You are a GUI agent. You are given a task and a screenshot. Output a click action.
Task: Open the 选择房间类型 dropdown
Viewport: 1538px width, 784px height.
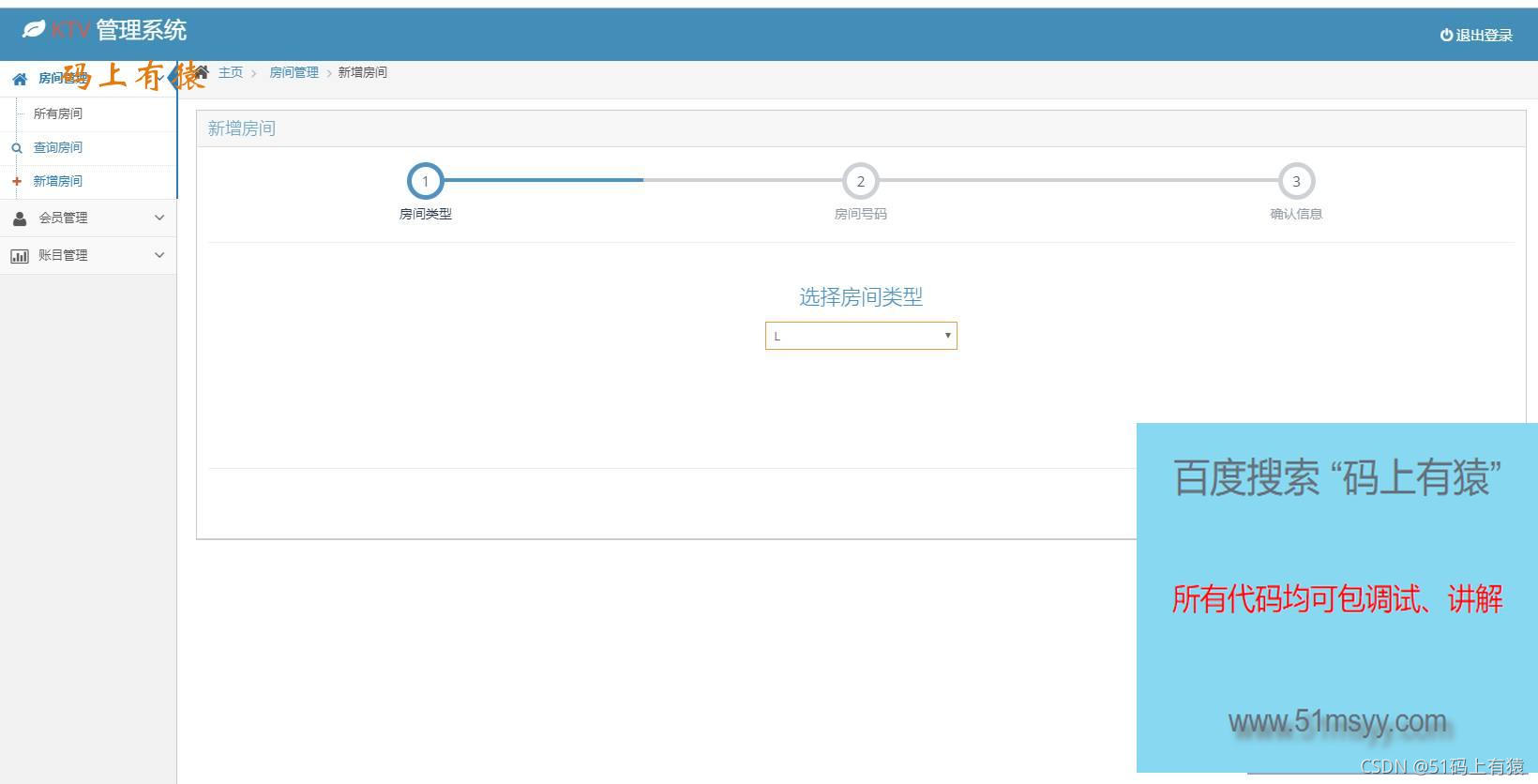click(861, 336)
